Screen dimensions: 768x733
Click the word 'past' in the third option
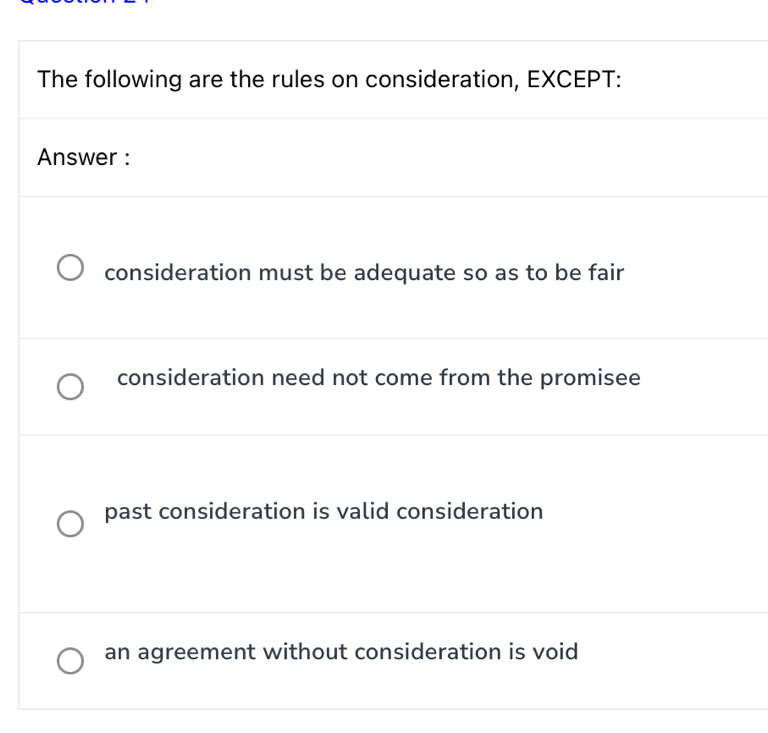coord(127,512)
